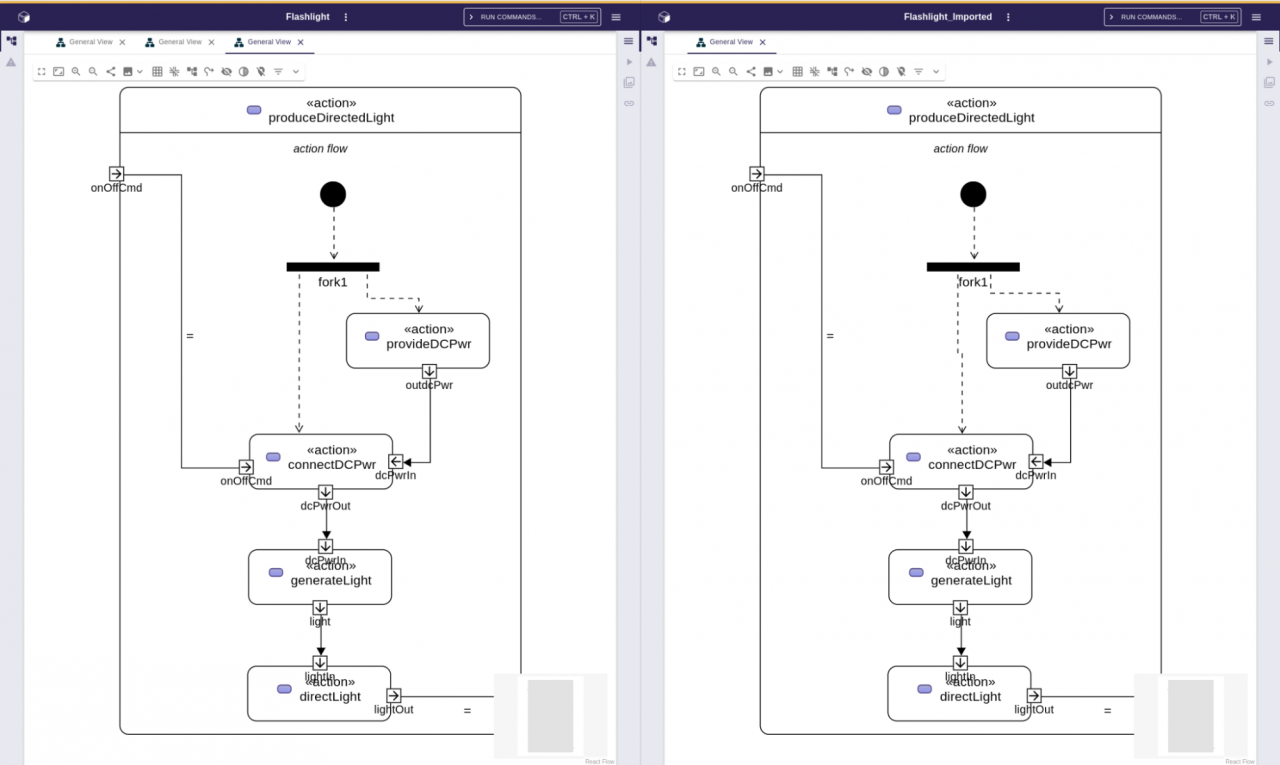The width and height of the screenshot is (1280, 765).
Task: Toggle fade elements in Flashlight_Imported toolbar
Action: pyautogui.click(x=883, y=72)
